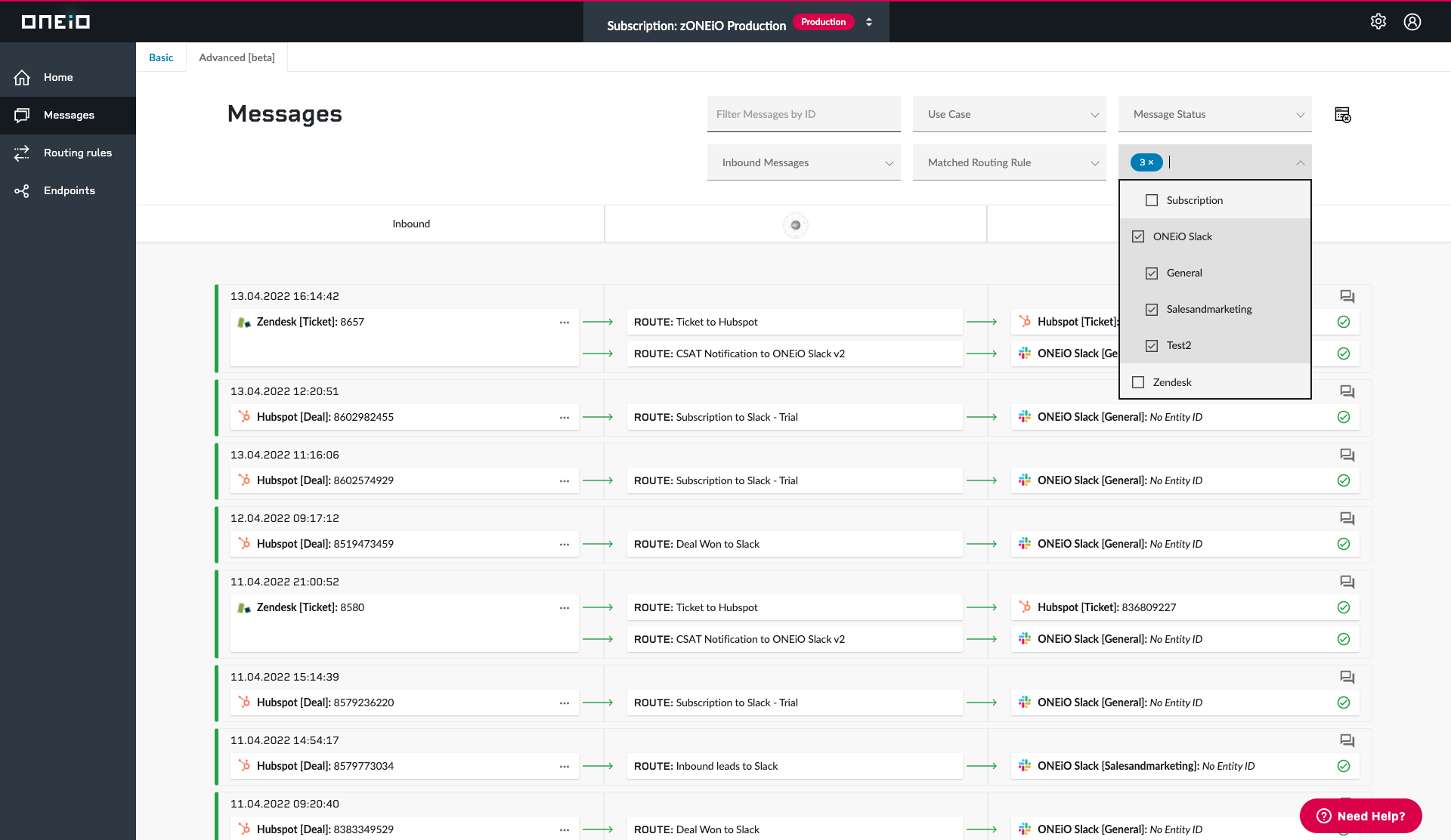Open more options for Hubspot Deal 8579773034
The image size is (1451, 840).
(x=565, y=767)
